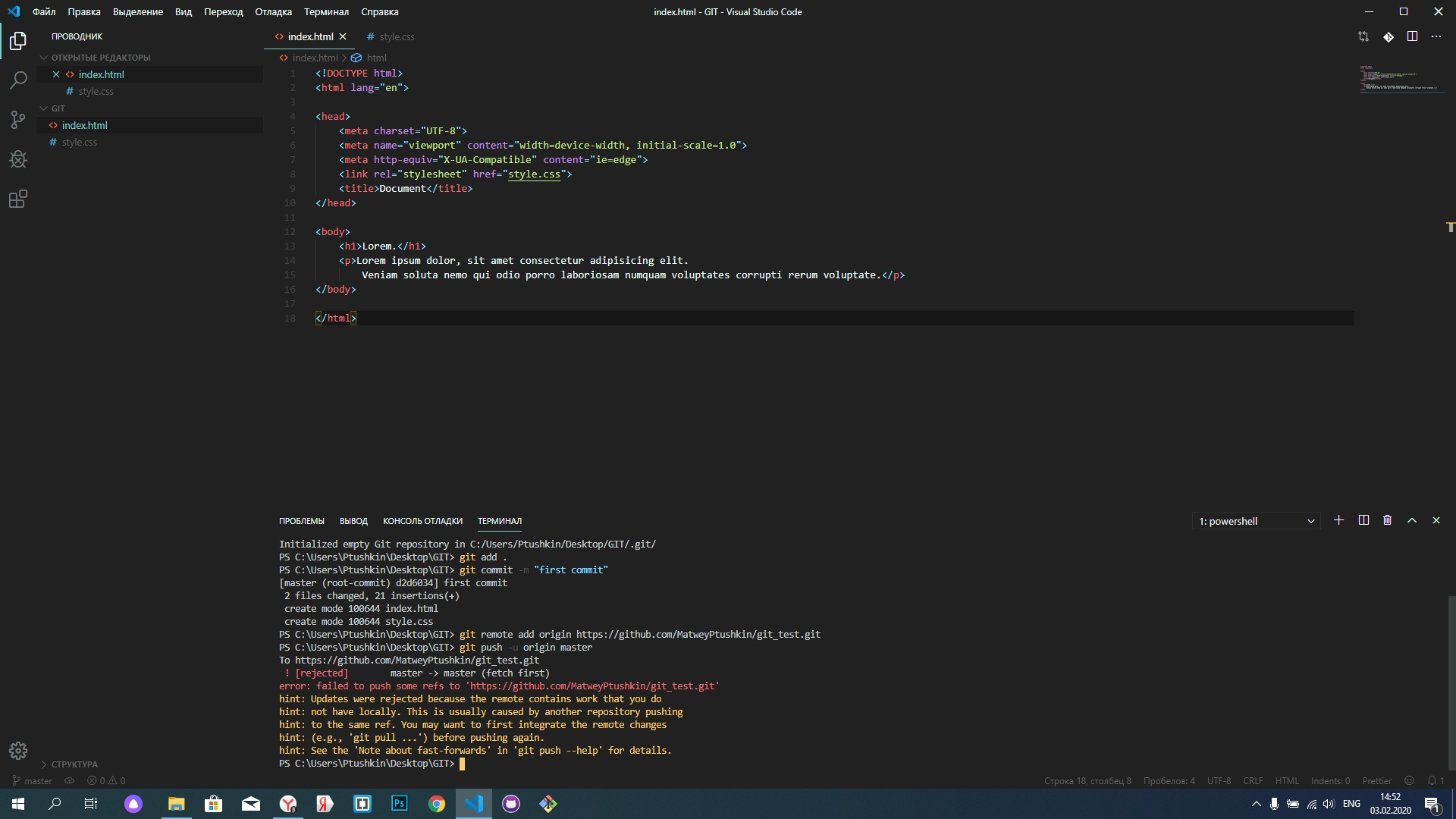Viewport: 1456px width, 819px height.
Task: Follow the style.css link in code
Action: (534, 174)
